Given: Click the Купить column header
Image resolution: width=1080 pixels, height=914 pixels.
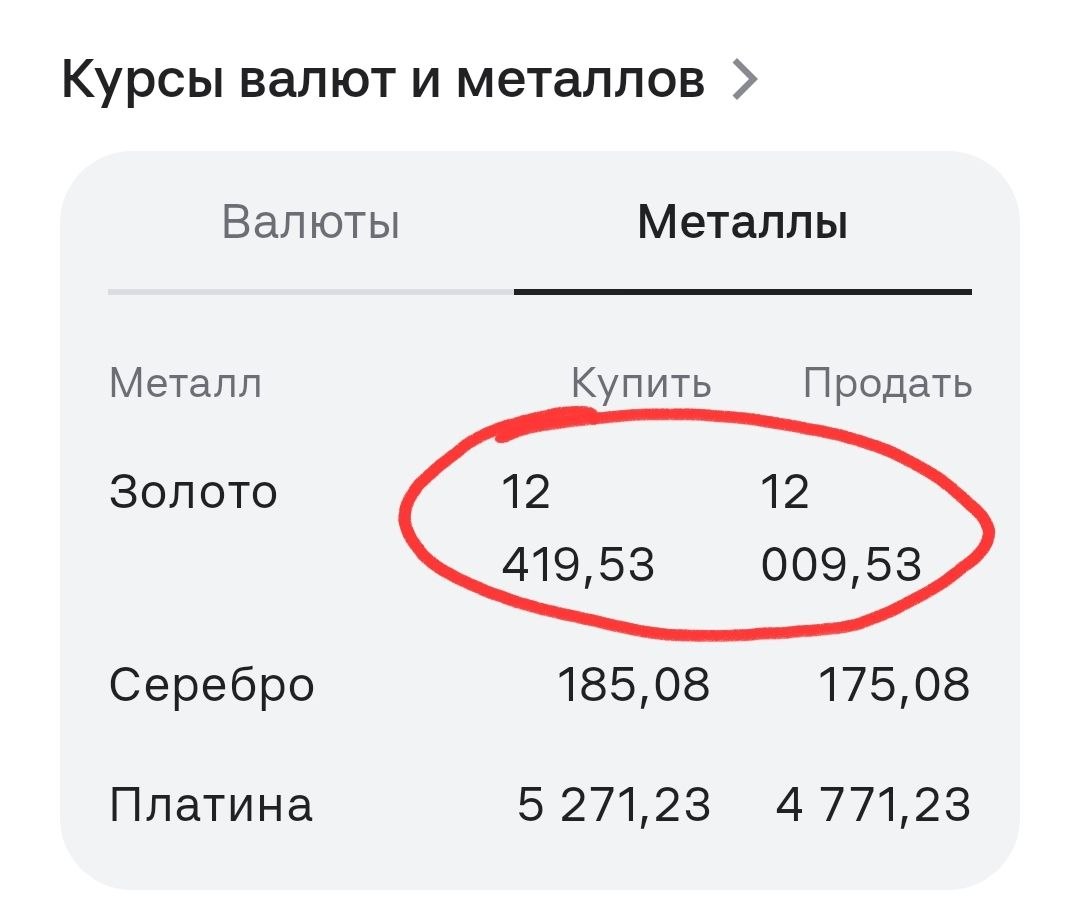Looking at the screenshot, I should [641, 383].
